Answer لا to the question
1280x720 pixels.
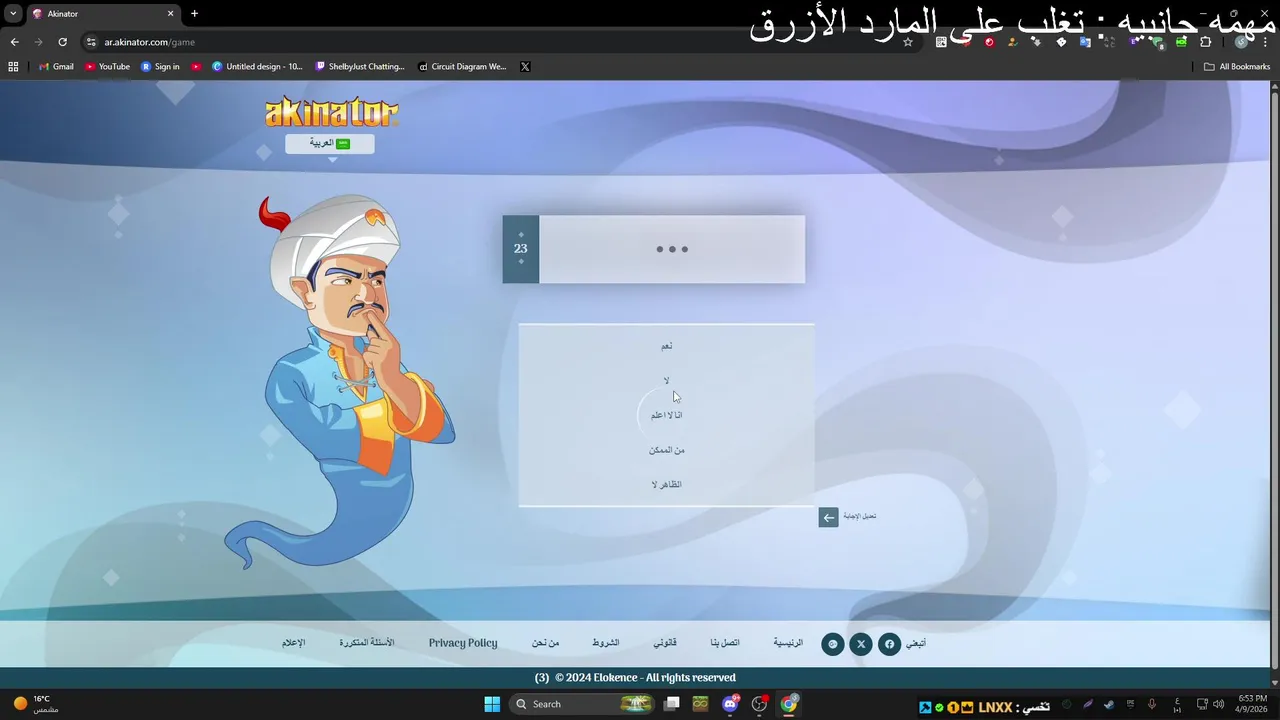pyautogui.click(x=666, y=381)
